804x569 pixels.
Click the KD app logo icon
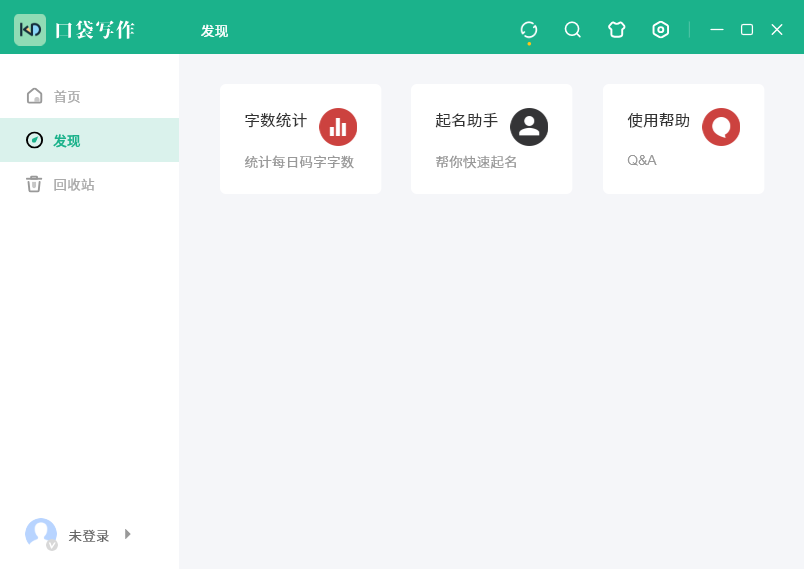[30, 30]
